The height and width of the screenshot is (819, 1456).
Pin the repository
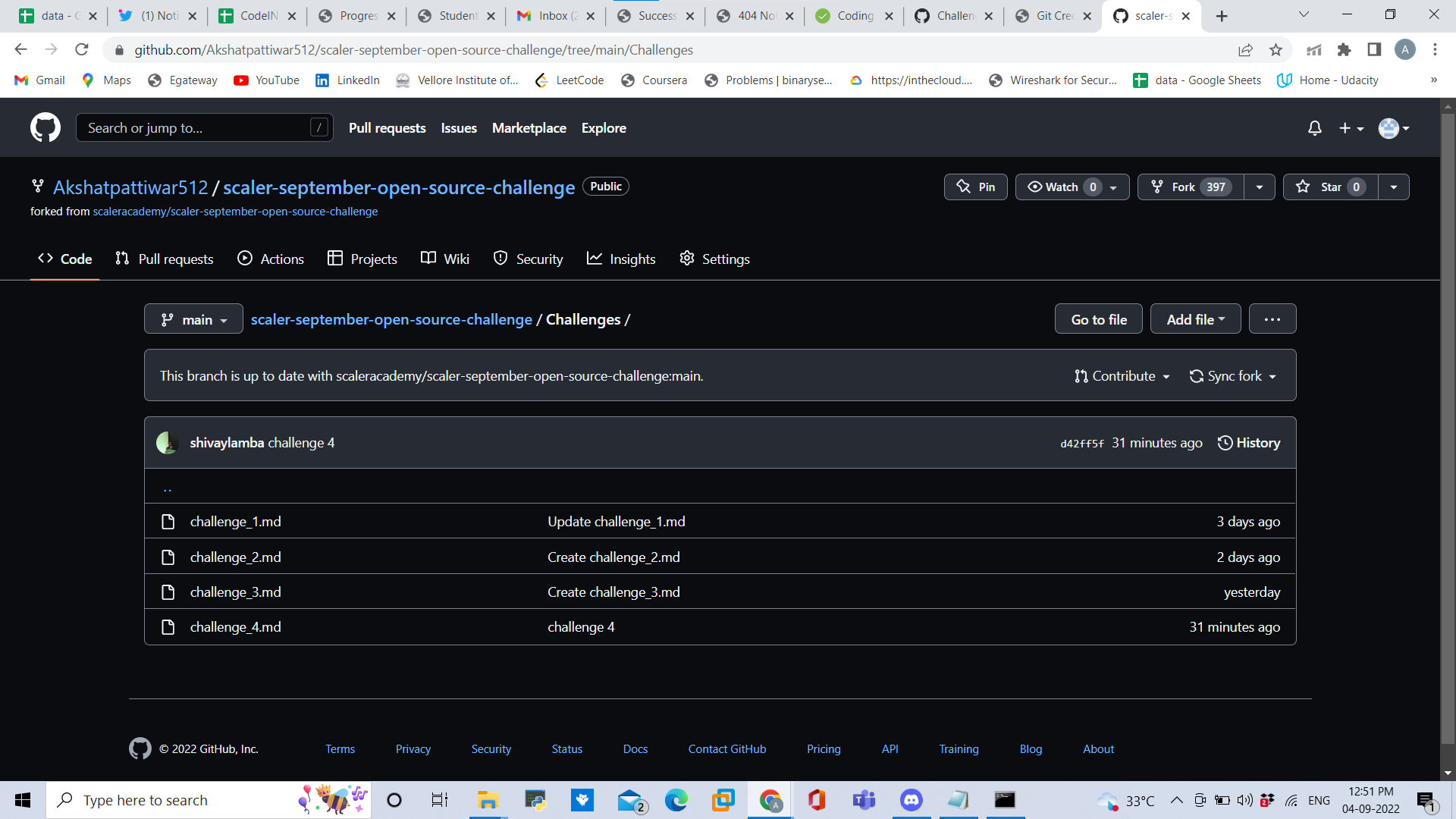tap(975, 187)
